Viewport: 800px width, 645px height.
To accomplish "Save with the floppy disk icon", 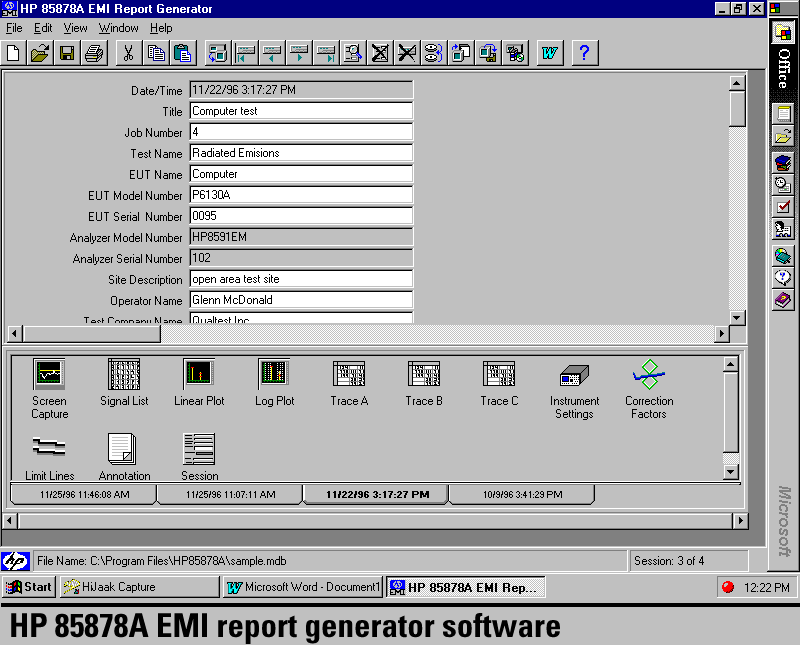I will point(67,53).
